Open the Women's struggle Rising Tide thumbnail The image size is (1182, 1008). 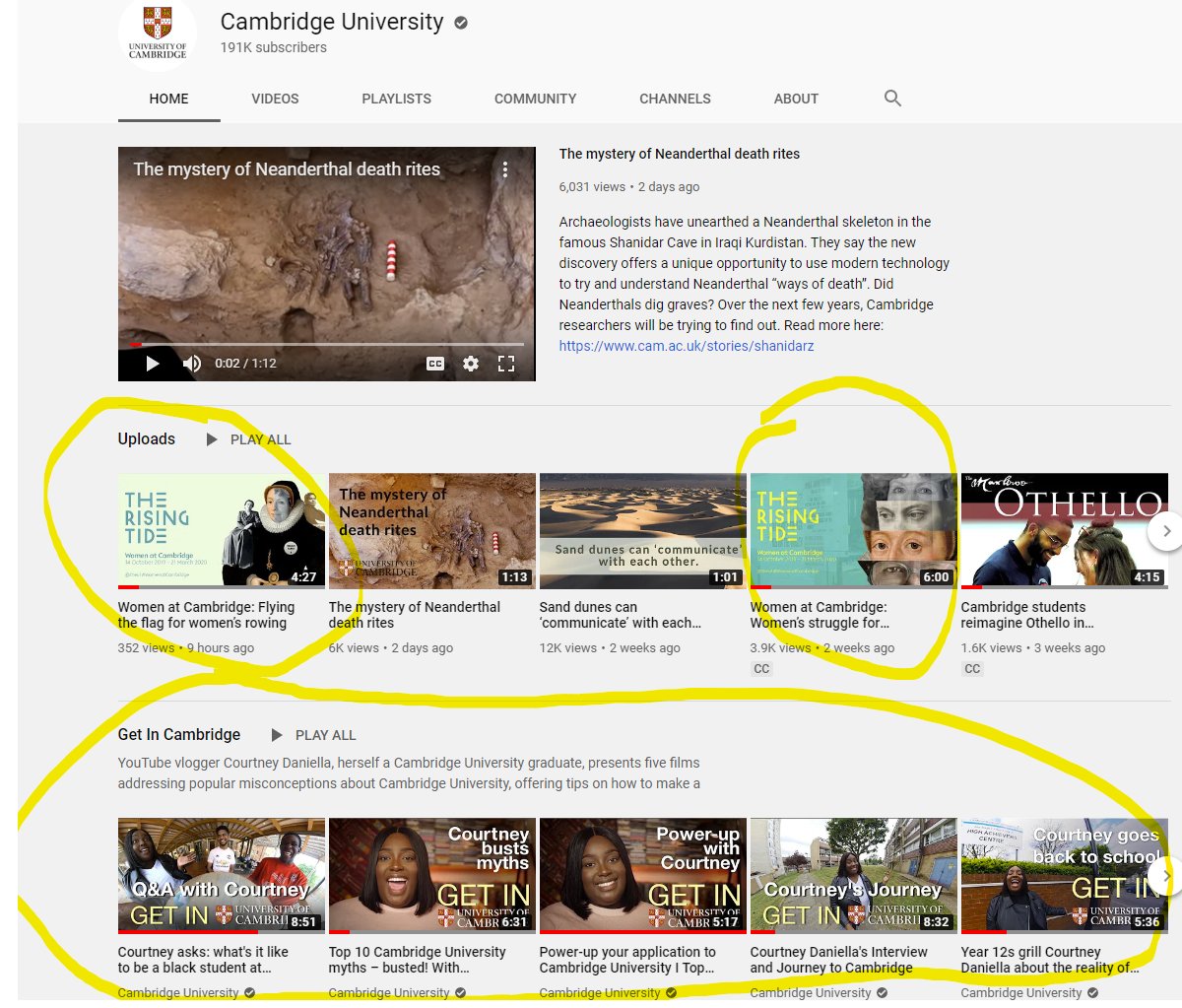(x=854, y=531)
